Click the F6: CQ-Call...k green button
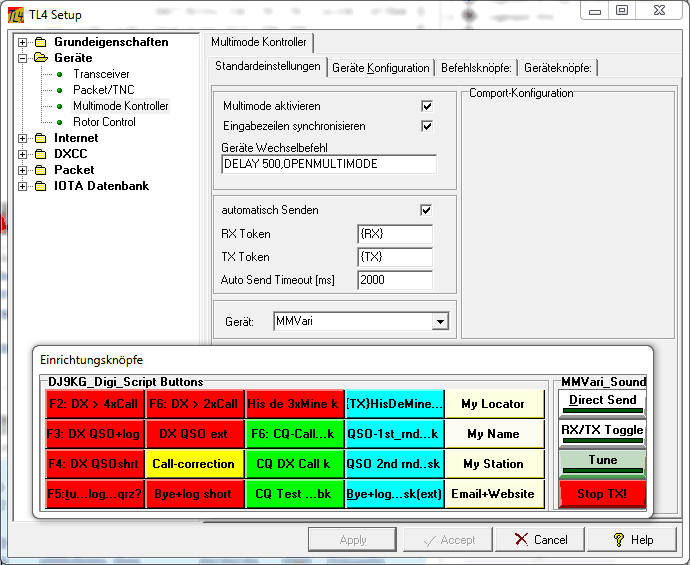690x565 pixels. click(x=294, y=434)
